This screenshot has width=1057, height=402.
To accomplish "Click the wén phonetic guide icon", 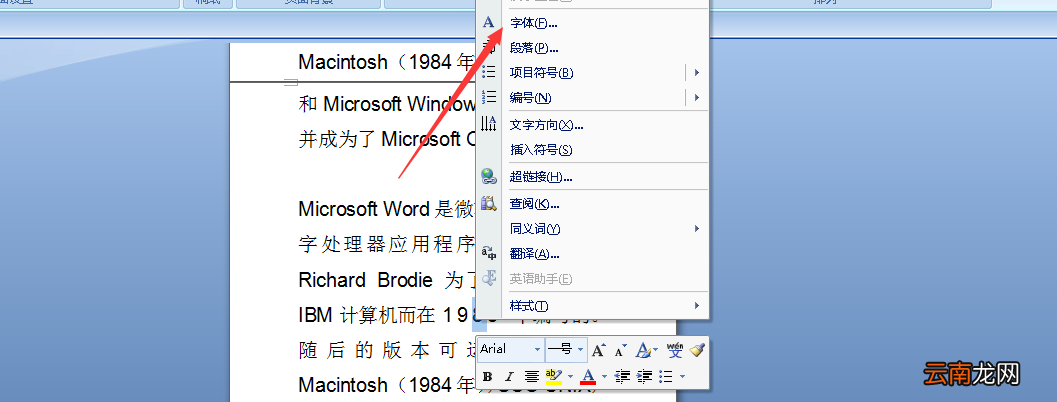I will click(675, 349).
